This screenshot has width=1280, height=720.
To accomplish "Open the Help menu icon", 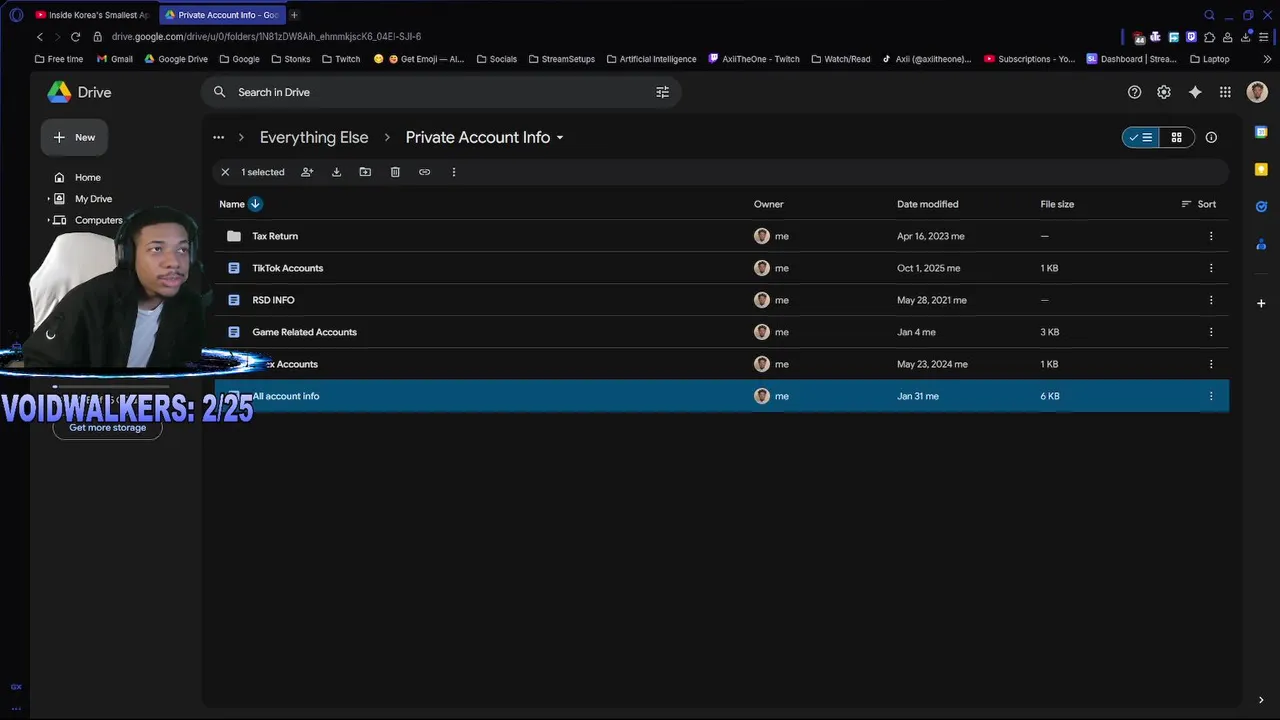I will coord(1134,92).
